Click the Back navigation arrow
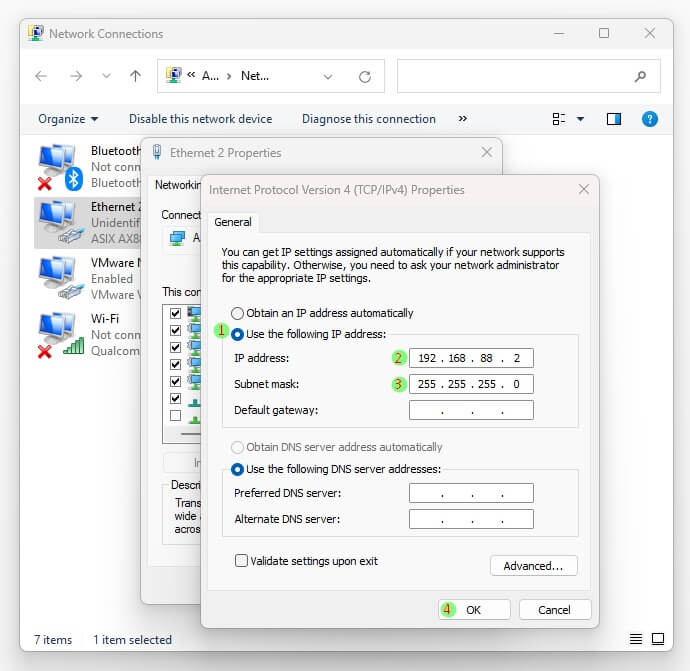This screenshot has width=690, height=671. (41, 76)
